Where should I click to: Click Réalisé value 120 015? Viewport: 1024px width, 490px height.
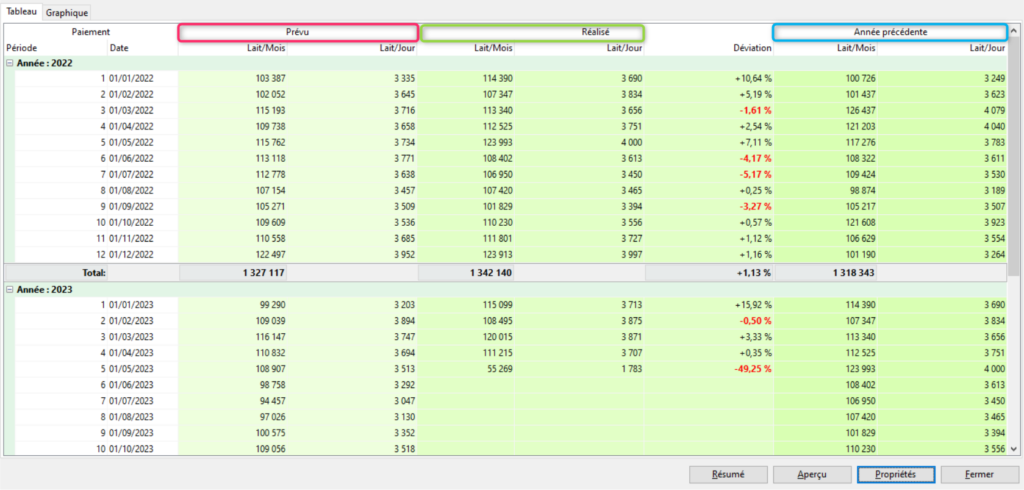(498, 336)
